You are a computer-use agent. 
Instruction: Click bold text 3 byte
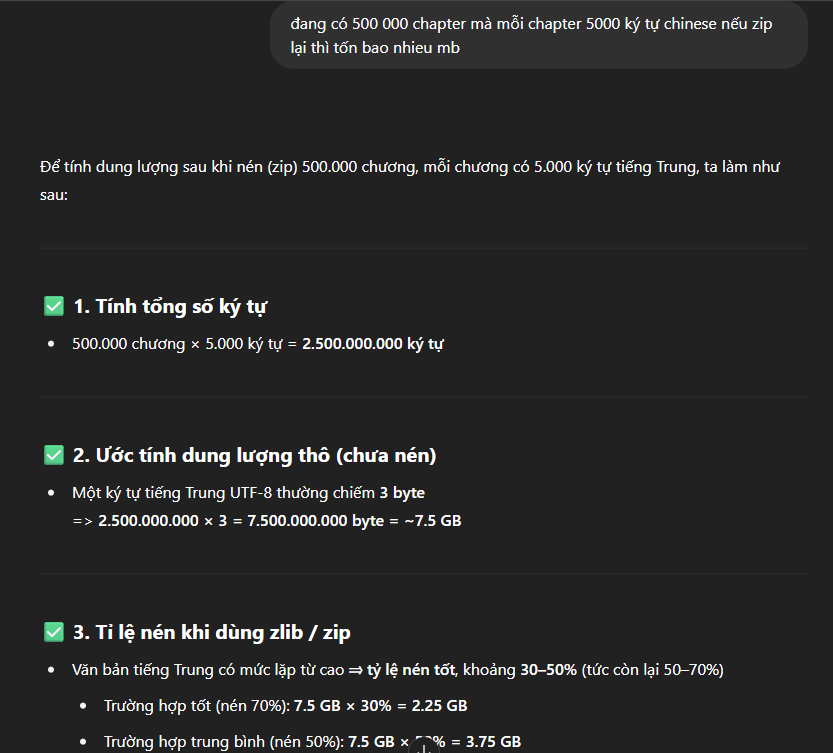point(402,493)
